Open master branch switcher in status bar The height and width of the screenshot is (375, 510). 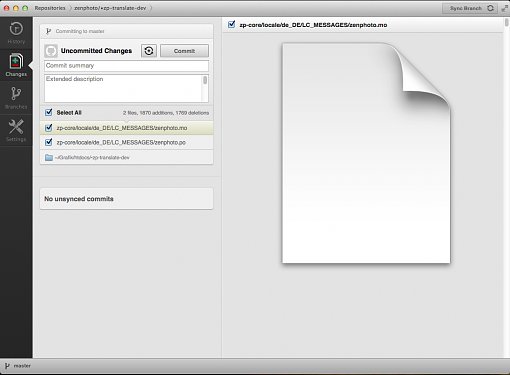tap(18, 366)
